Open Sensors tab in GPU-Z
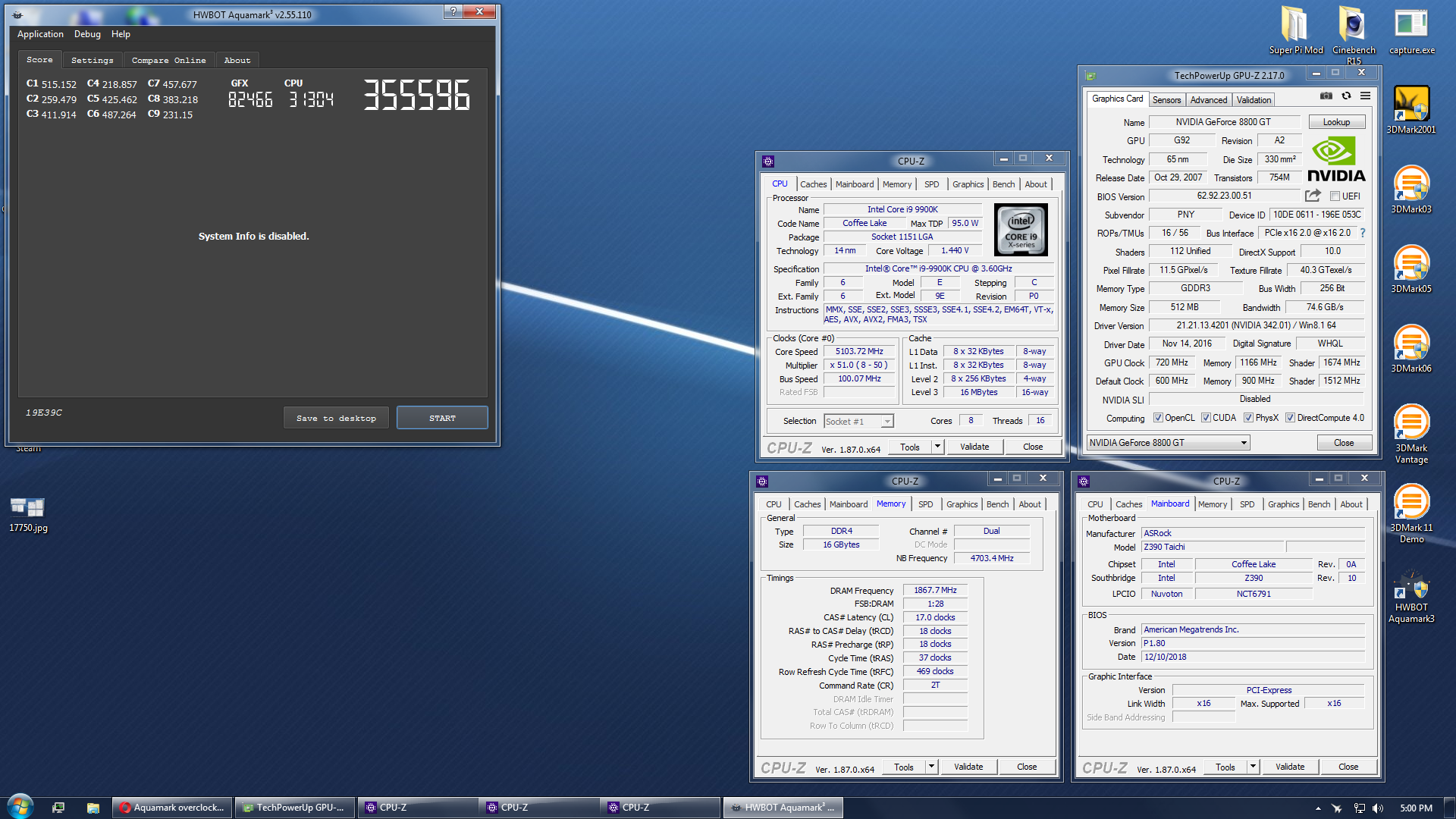Image resolution: width=1456 pixels, height=819 pixels. [1166, 100]
